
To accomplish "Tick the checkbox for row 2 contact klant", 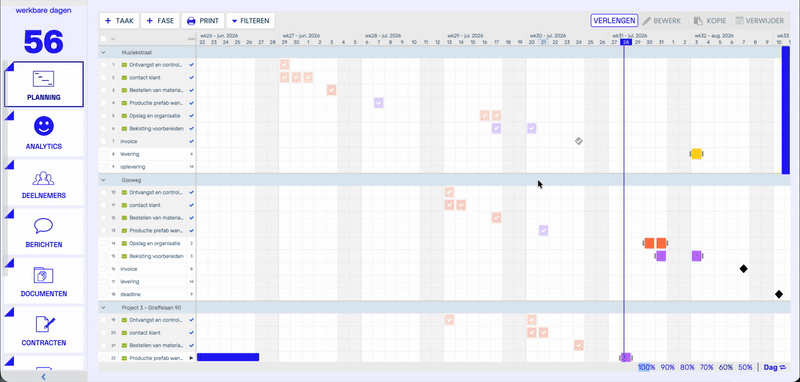I will coord(104,78).
